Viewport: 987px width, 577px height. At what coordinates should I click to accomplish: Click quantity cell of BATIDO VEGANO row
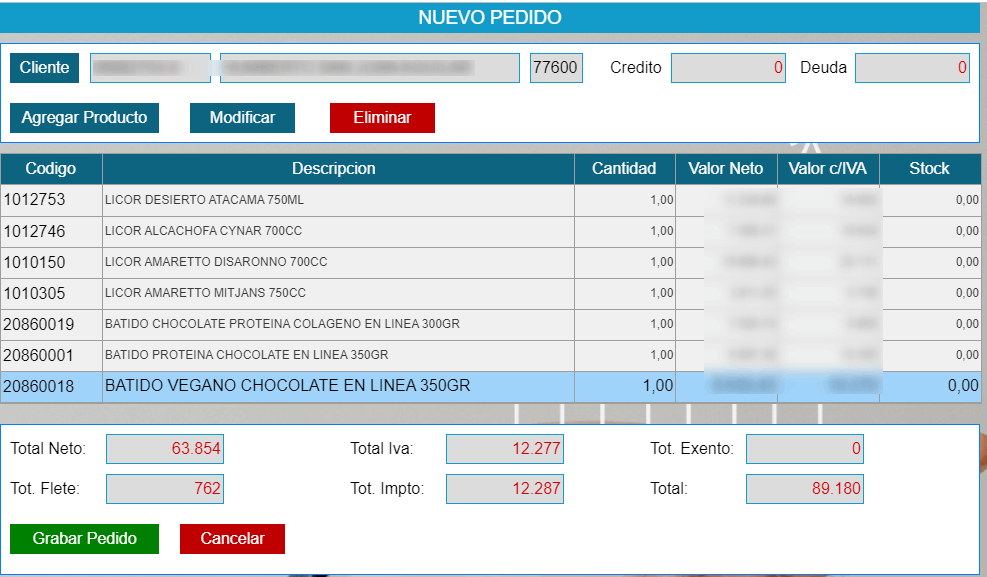pyautogui.click(x=624, y=386)
